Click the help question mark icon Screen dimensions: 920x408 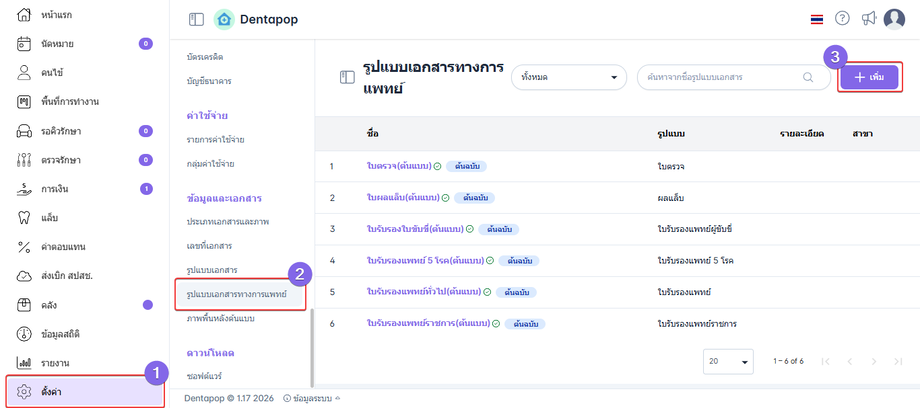[x=842, y=19]
